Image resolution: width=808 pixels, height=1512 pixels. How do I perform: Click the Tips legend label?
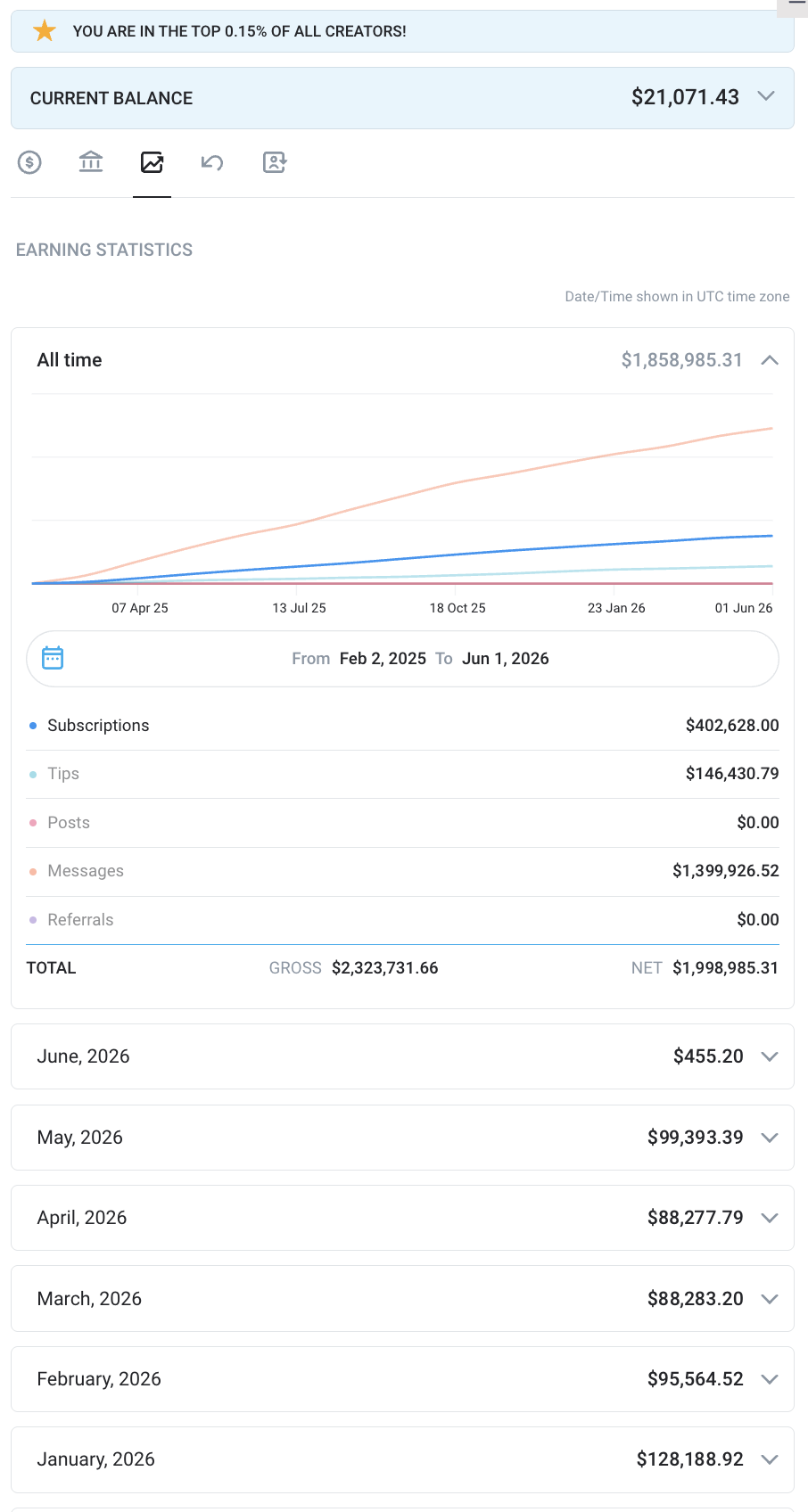click(63, 774)
